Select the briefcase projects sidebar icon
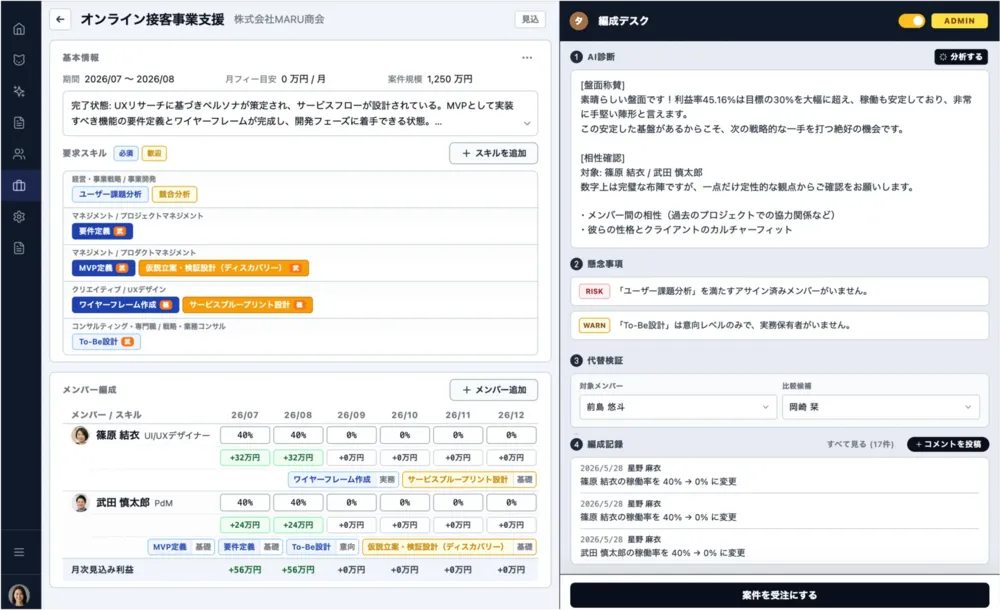The image size is (1000, 610). [x=19, y=186]
